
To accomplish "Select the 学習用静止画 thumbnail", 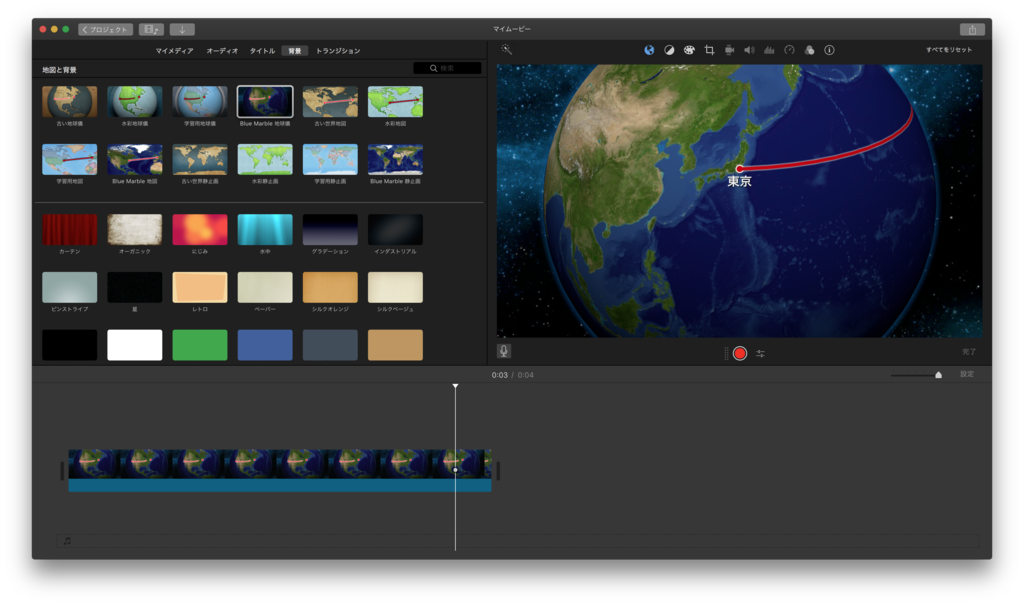I will (x=330, y=159).
